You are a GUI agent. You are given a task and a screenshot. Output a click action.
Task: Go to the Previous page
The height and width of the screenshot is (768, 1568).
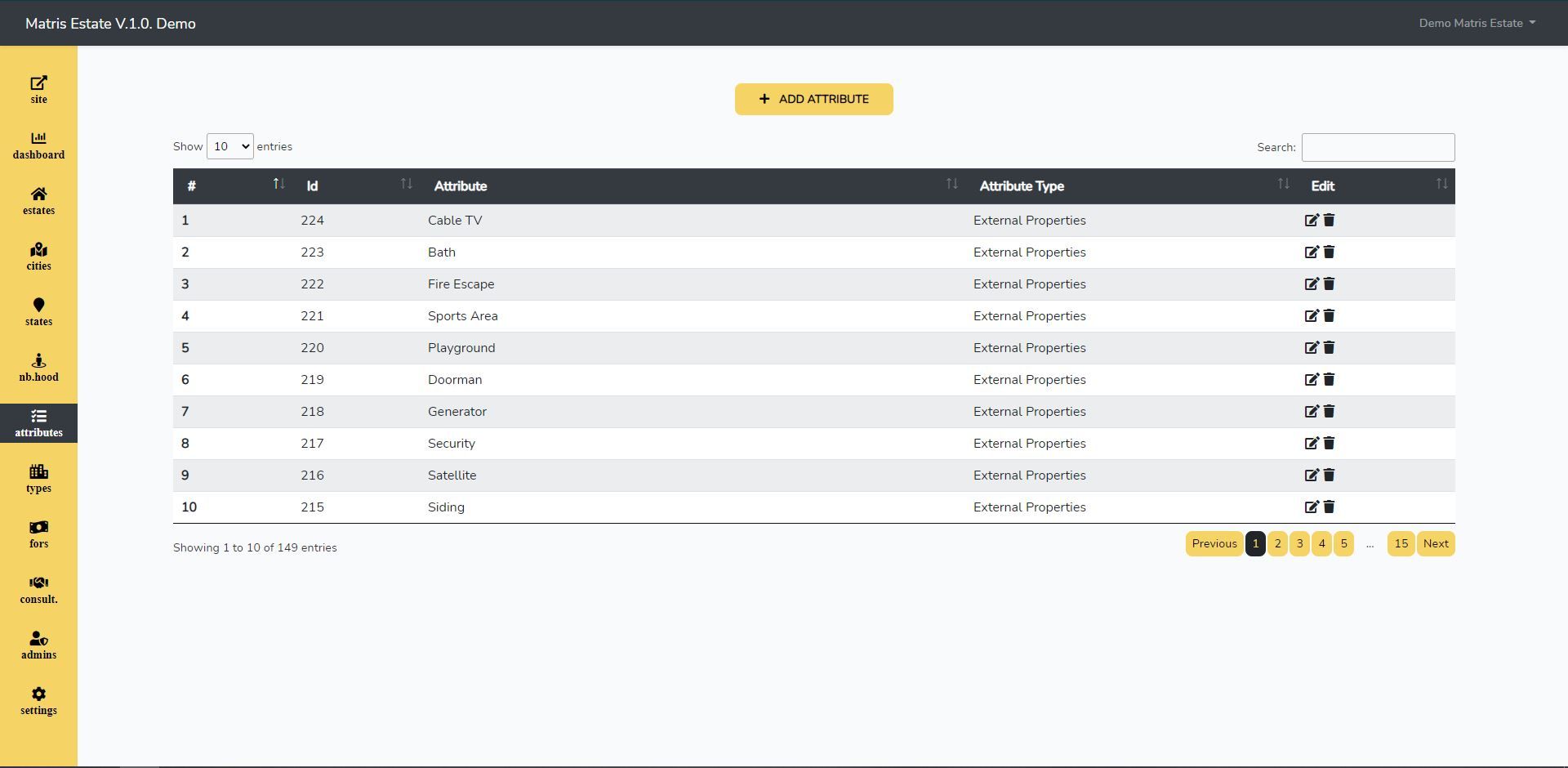click(x=1214, y=544)
